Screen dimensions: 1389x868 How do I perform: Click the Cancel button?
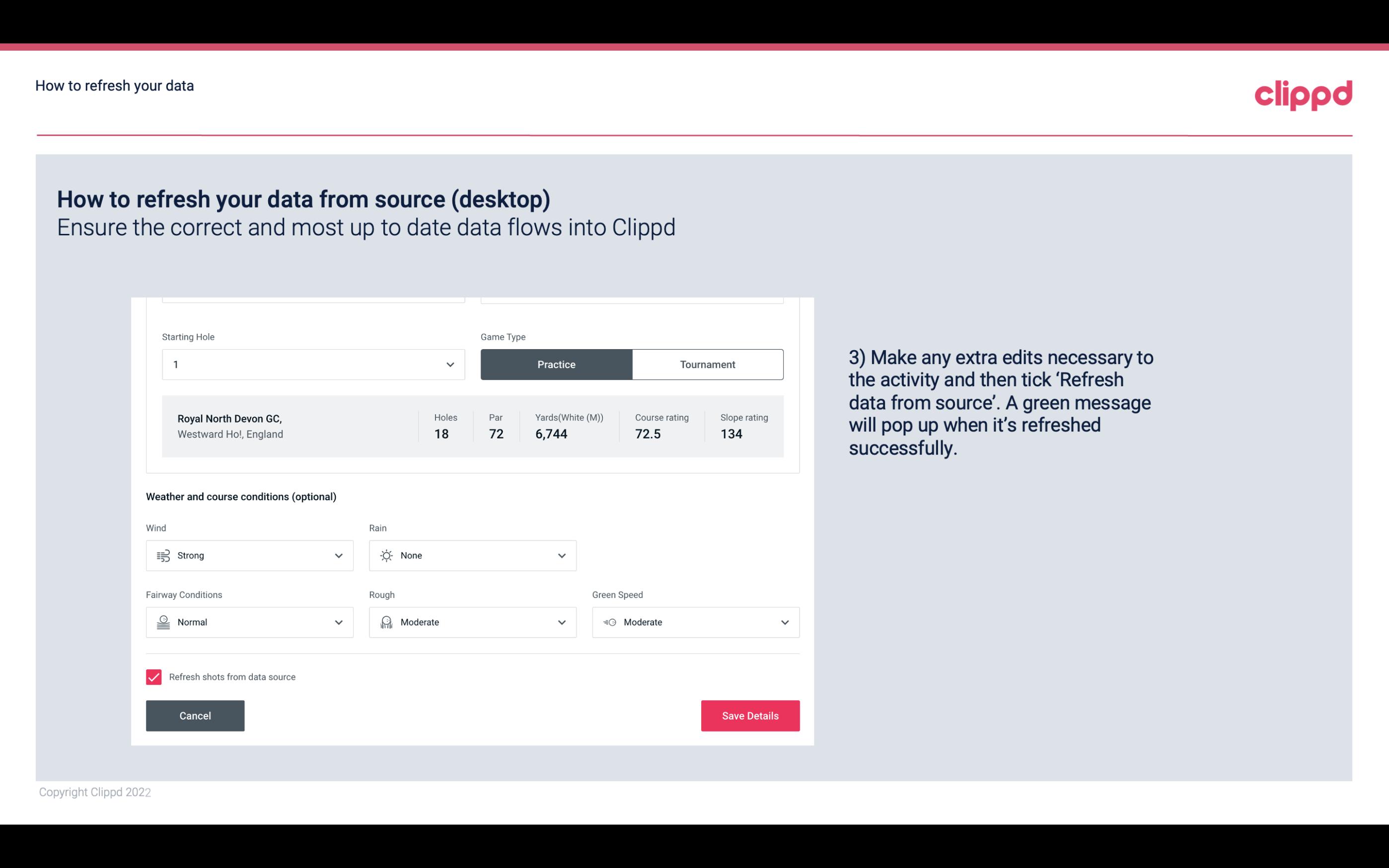(195, 715)
